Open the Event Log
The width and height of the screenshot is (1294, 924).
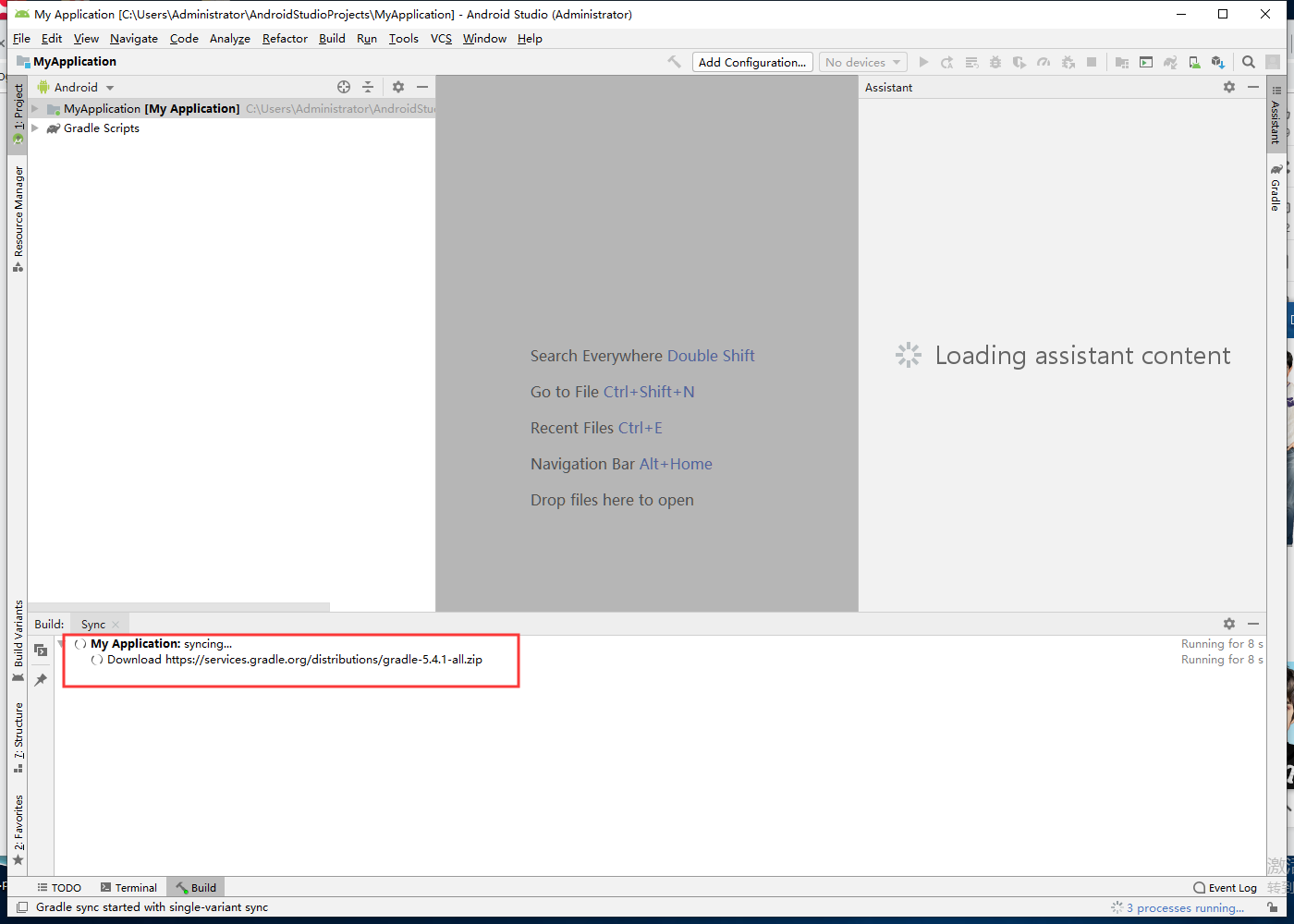(1225, 887)
